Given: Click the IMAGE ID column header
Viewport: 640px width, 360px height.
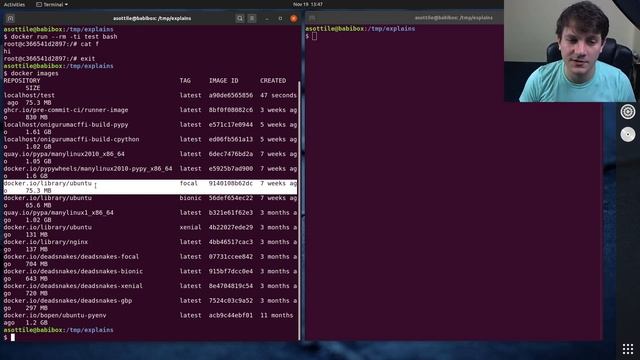Looking at the screenshot, I should [x=223, y=81].
